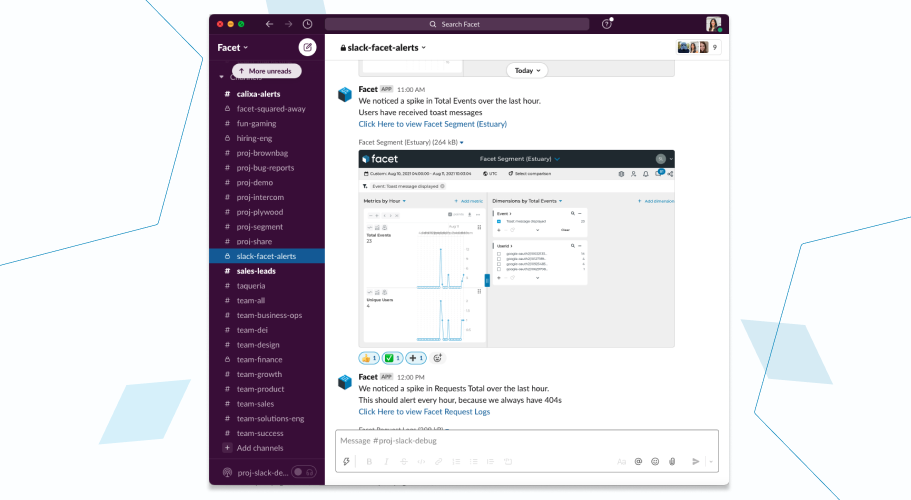
Task: Open help via question mark icon
Action: click(x=607, y=24)
